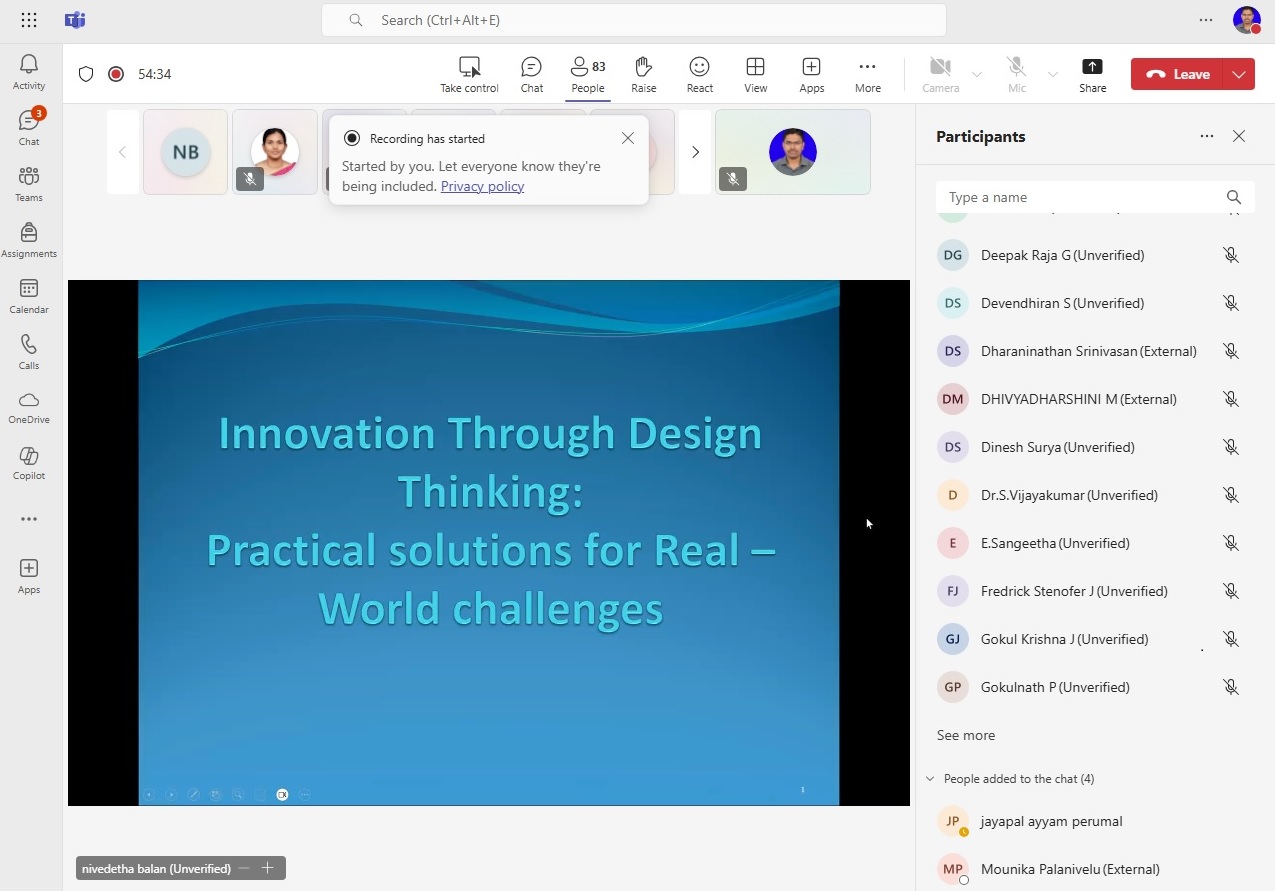Screen dimensions: 1275x891
Task: Open the dropdown arrow beside Leave
Action: tap(1239, 74)
